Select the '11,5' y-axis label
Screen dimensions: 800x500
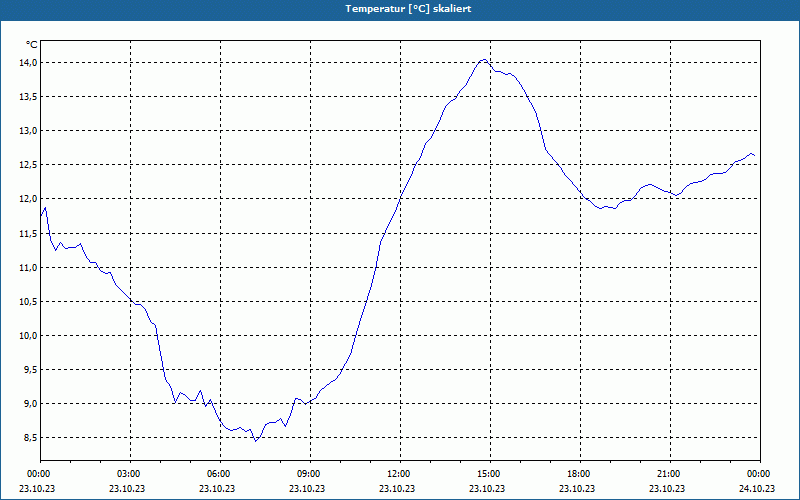click(29, 234)
